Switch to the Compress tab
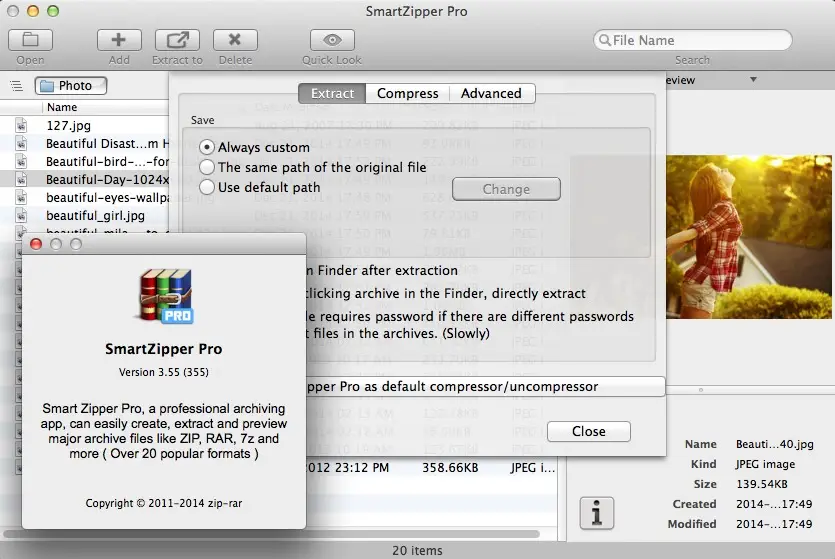 coord(407,94)
